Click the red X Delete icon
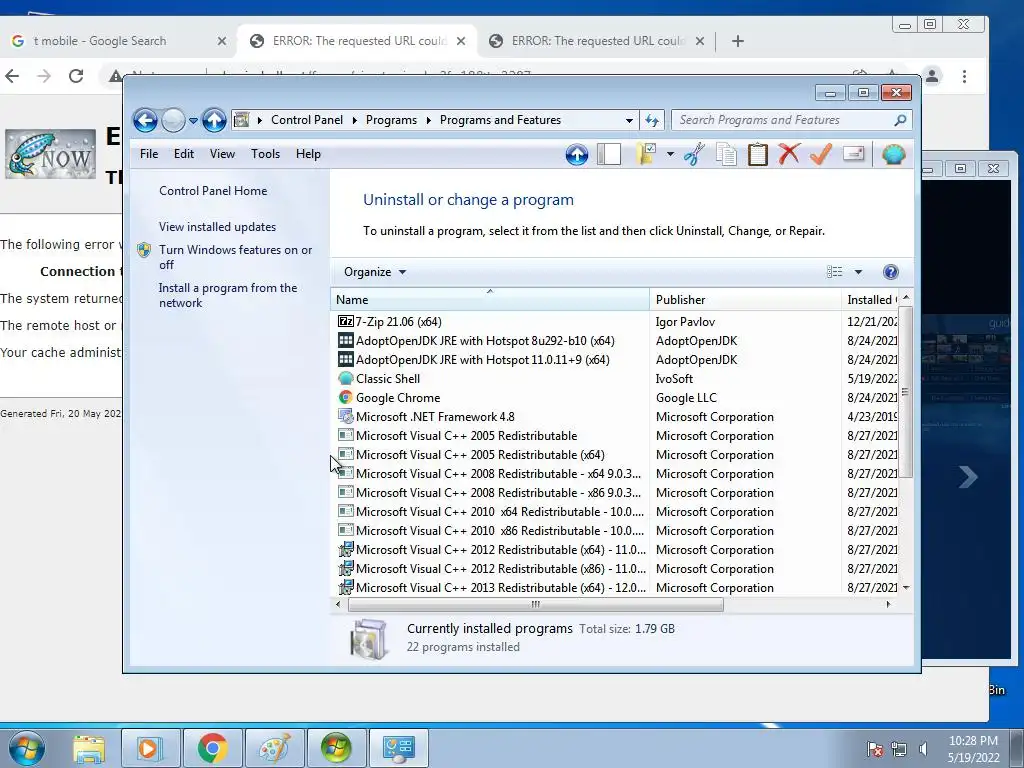This screenshot has width=1024, height=768. (x=789, y=154)
